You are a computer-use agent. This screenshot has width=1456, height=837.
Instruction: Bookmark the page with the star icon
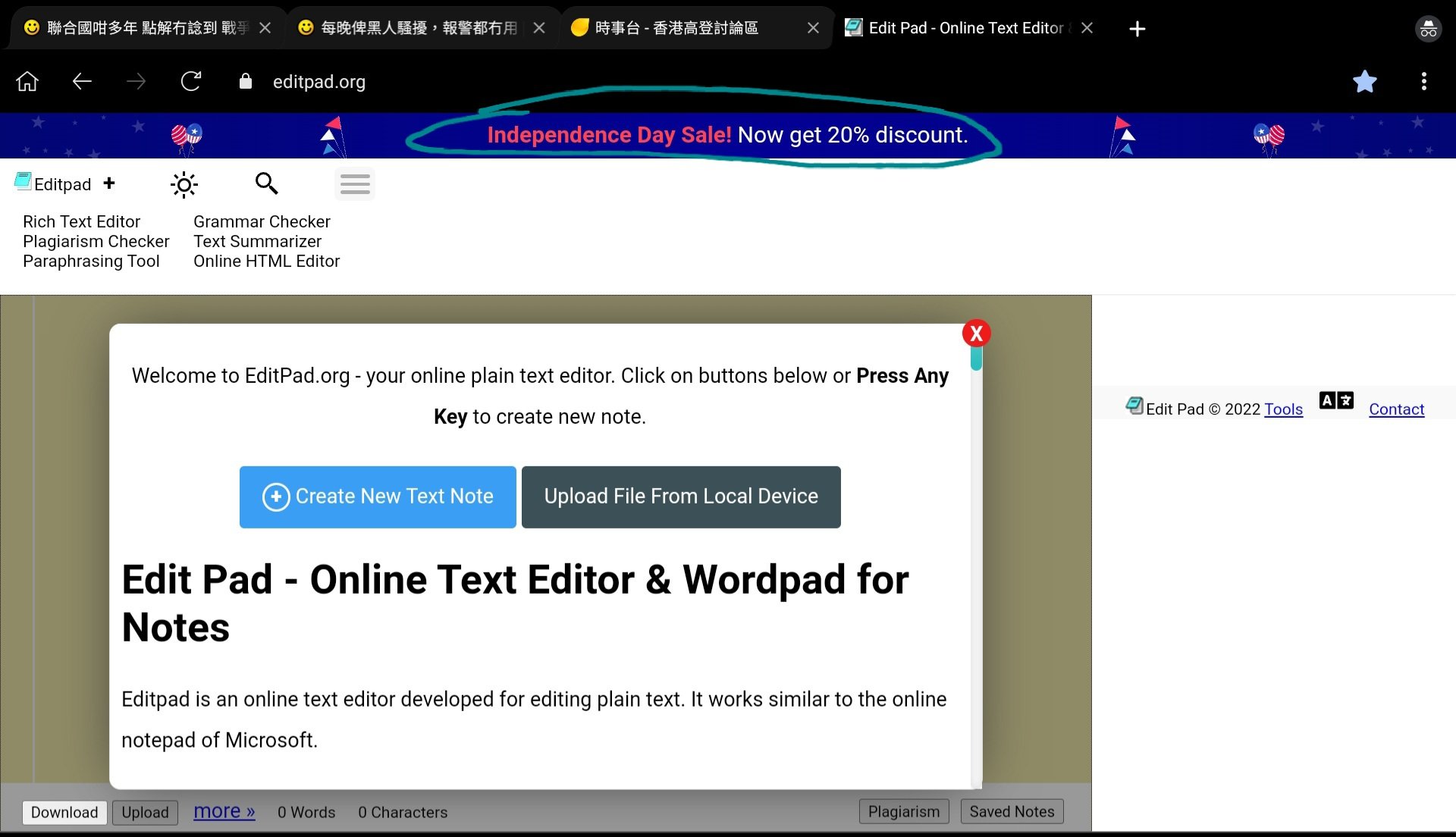(x=1365, y=81)
